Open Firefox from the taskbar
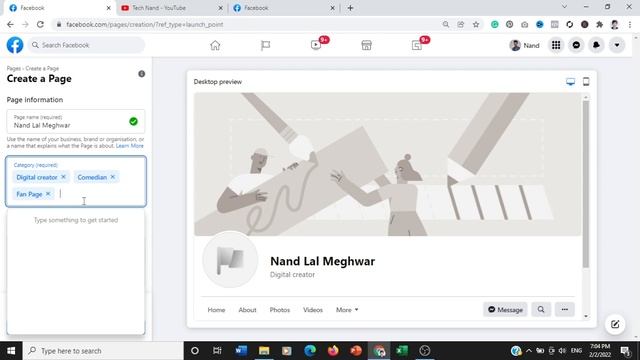640x360 pixels. 333,351
